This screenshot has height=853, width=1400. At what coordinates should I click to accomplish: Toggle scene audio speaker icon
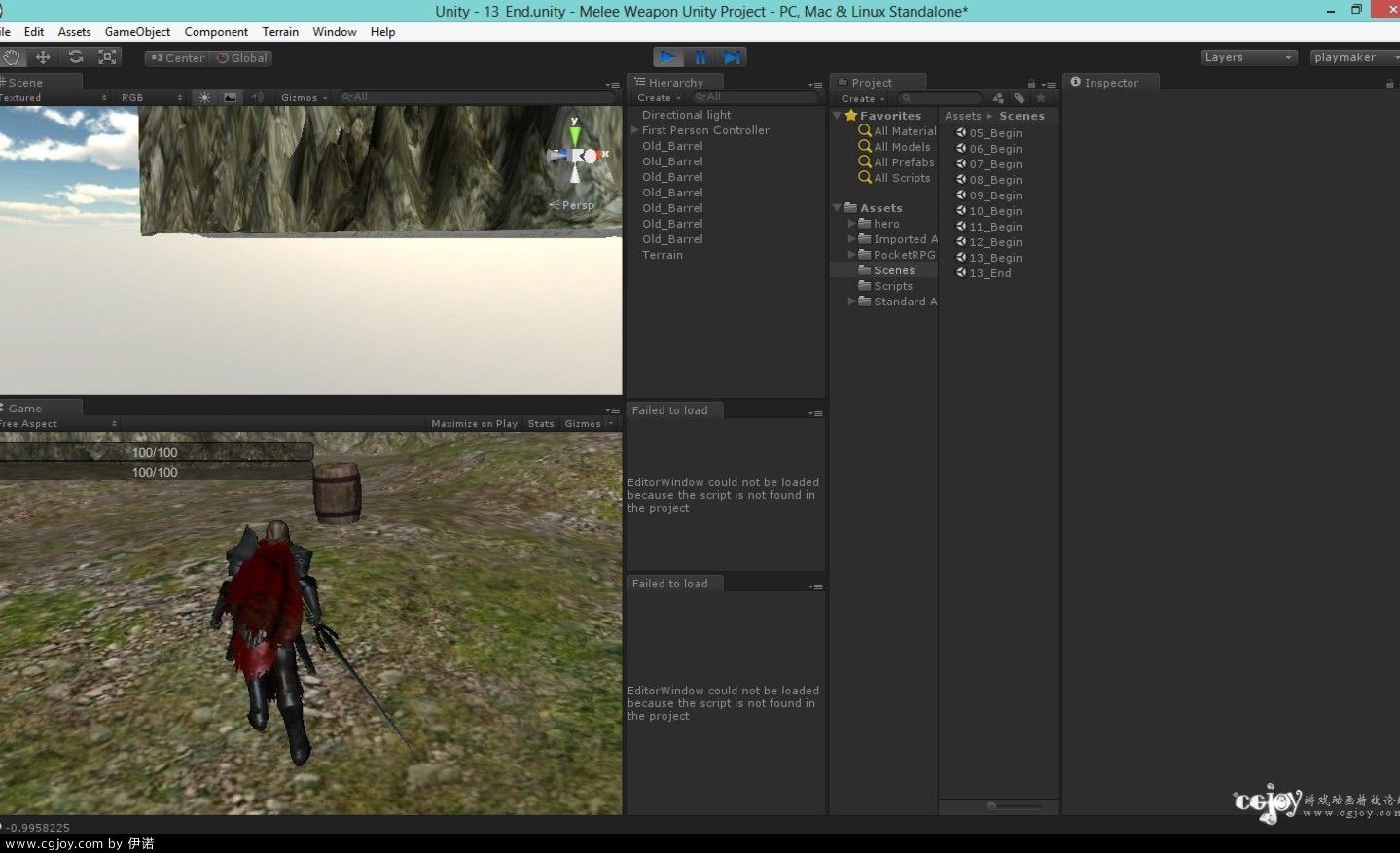tap(257, 97)
